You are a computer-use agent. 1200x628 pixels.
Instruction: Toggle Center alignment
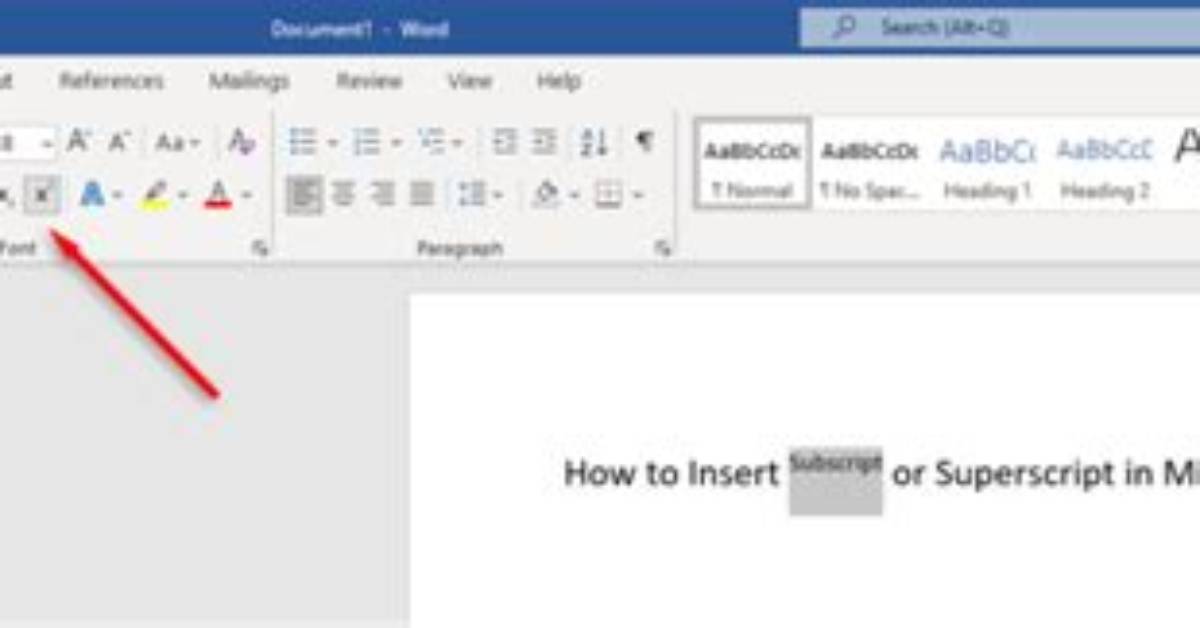click(x=343, y=195)
